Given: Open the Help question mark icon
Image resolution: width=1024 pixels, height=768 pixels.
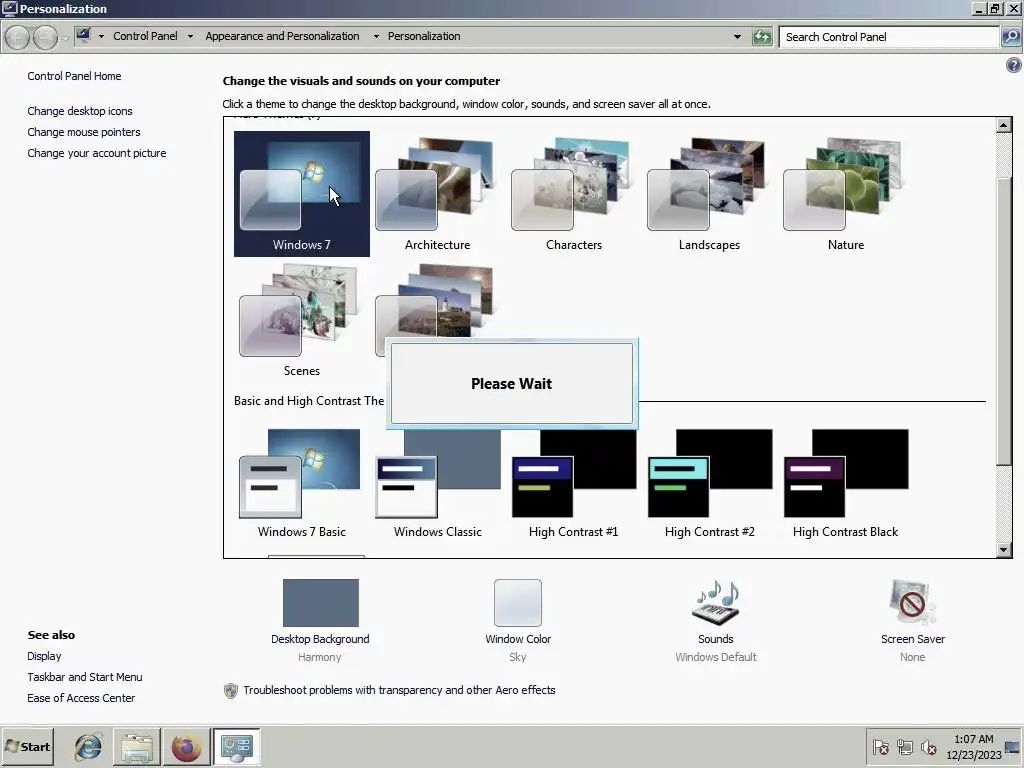Looking at the screenshot, I should point(1014,65).
